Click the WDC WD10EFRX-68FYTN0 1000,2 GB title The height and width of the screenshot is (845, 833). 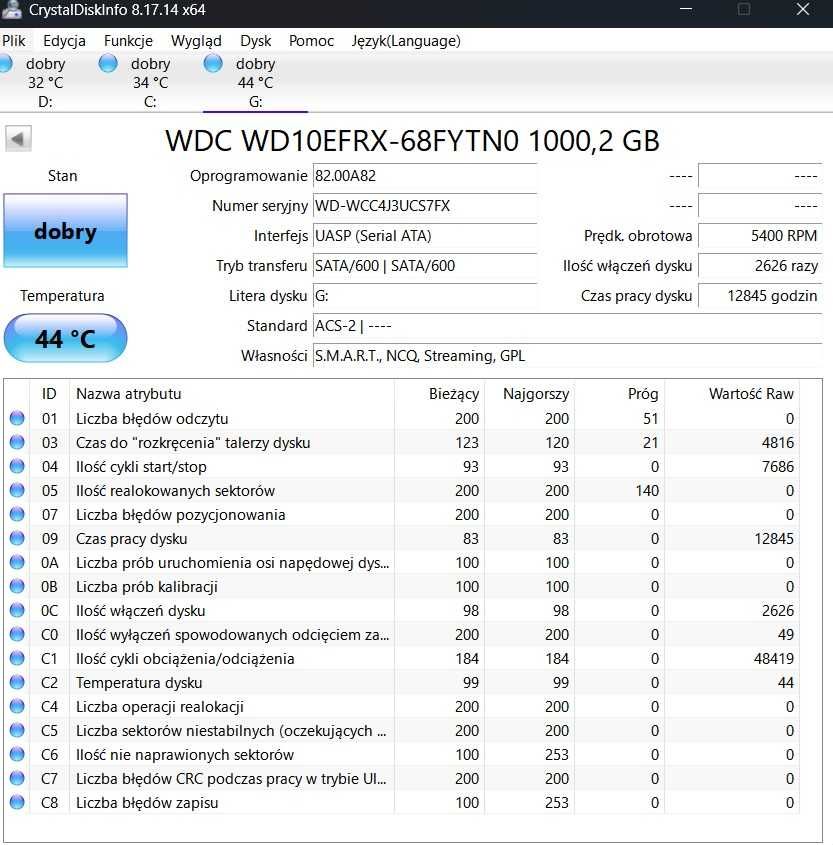(x=412, y=141)
